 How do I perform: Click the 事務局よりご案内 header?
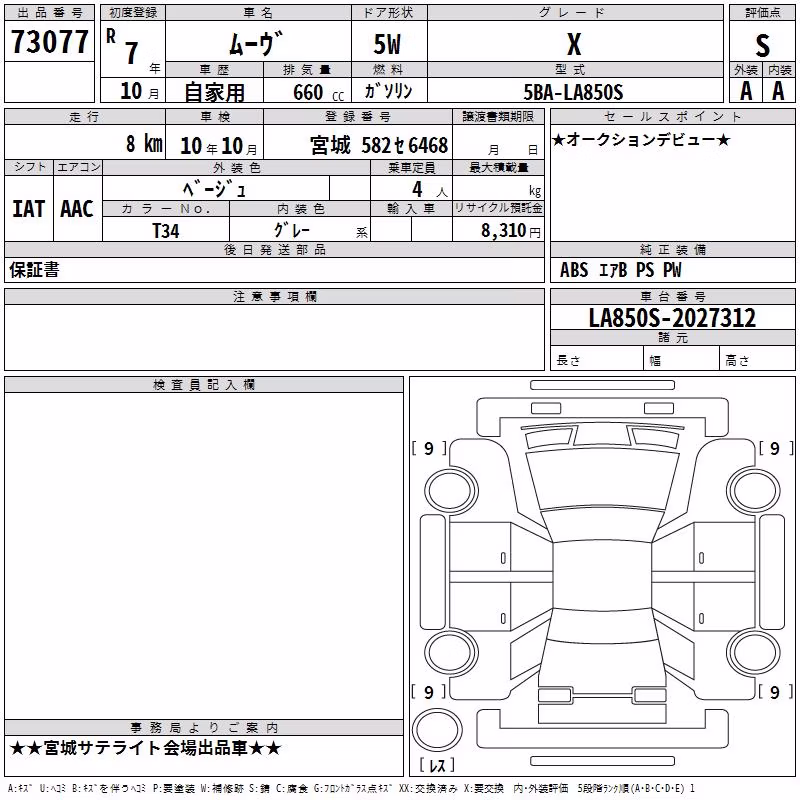click(204, 728)
